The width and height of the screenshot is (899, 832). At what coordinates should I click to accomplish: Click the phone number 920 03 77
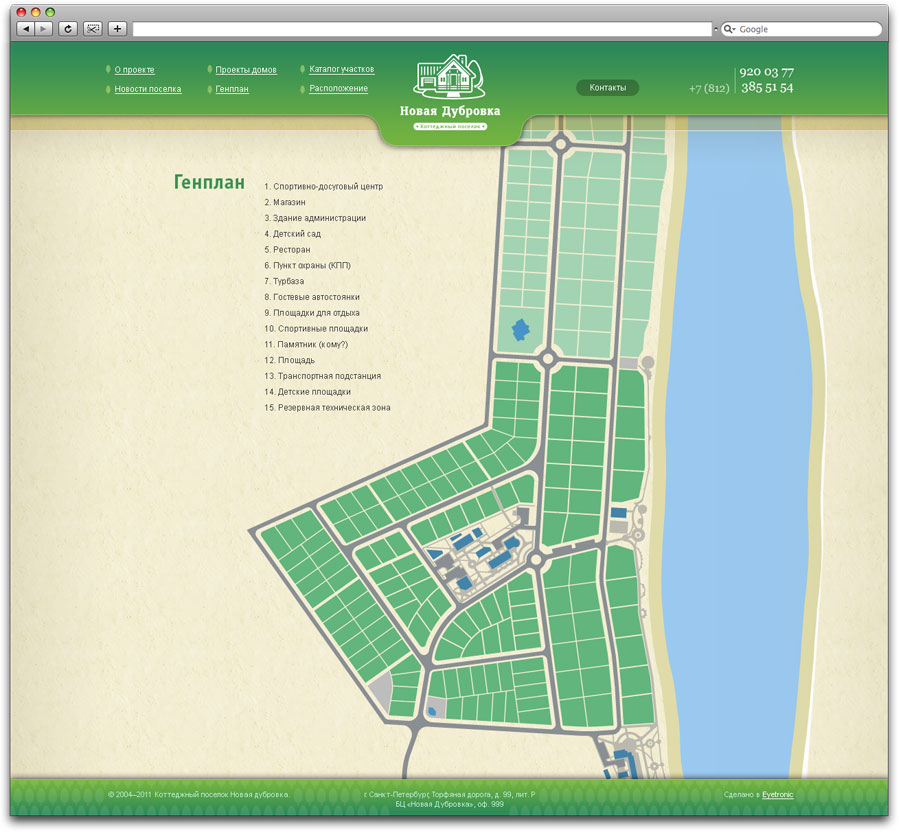tap(767, 72)
